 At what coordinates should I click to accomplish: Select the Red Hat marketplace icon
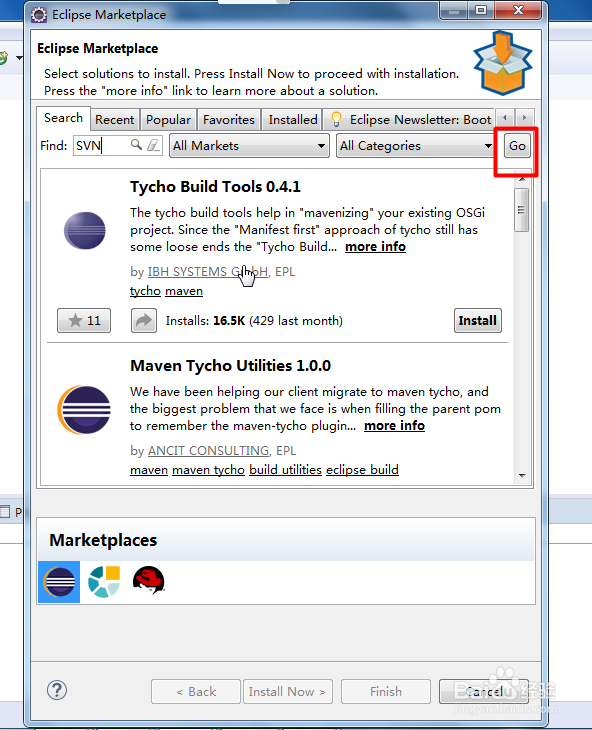click(x=148, y=580)
